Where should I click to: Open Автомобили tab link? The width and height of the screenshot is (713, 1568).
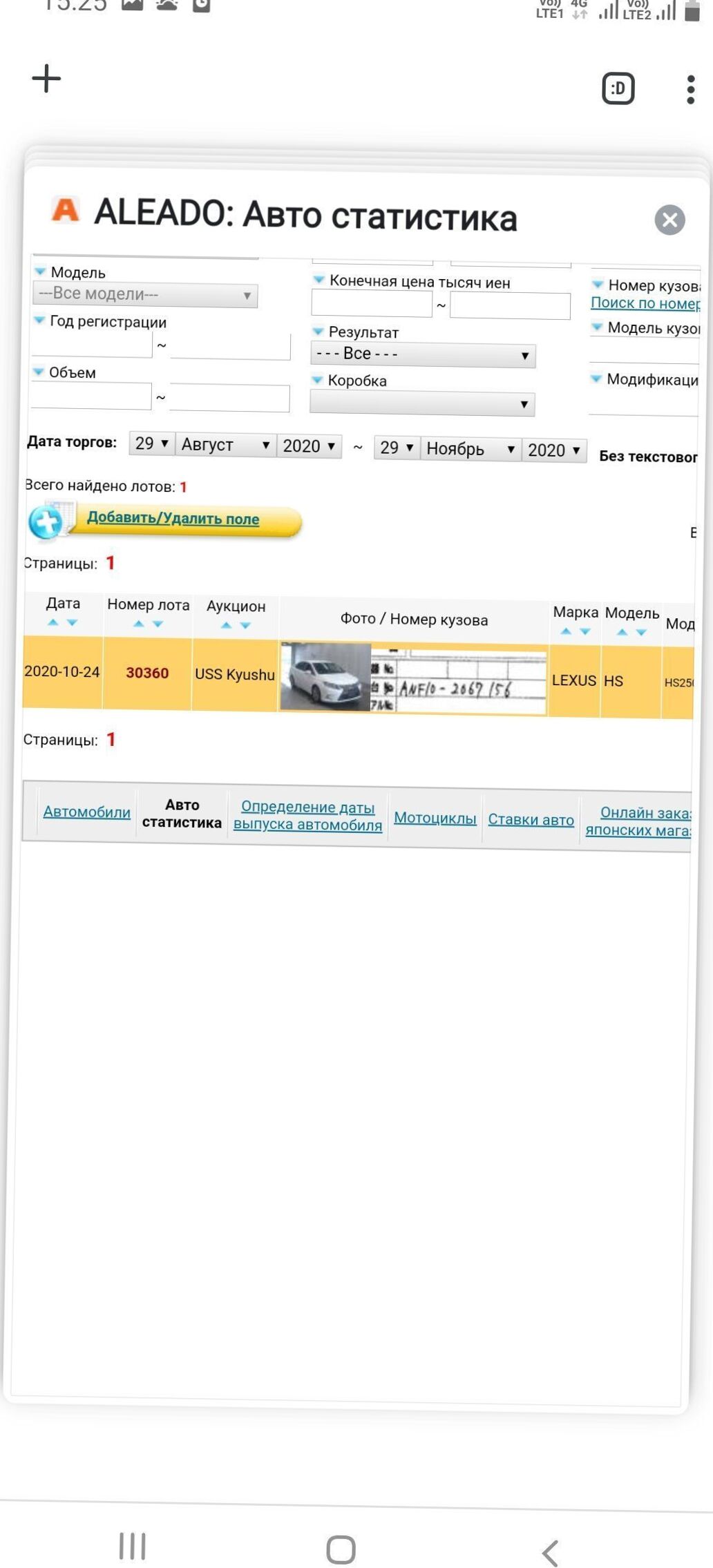(x=87, y=812)
